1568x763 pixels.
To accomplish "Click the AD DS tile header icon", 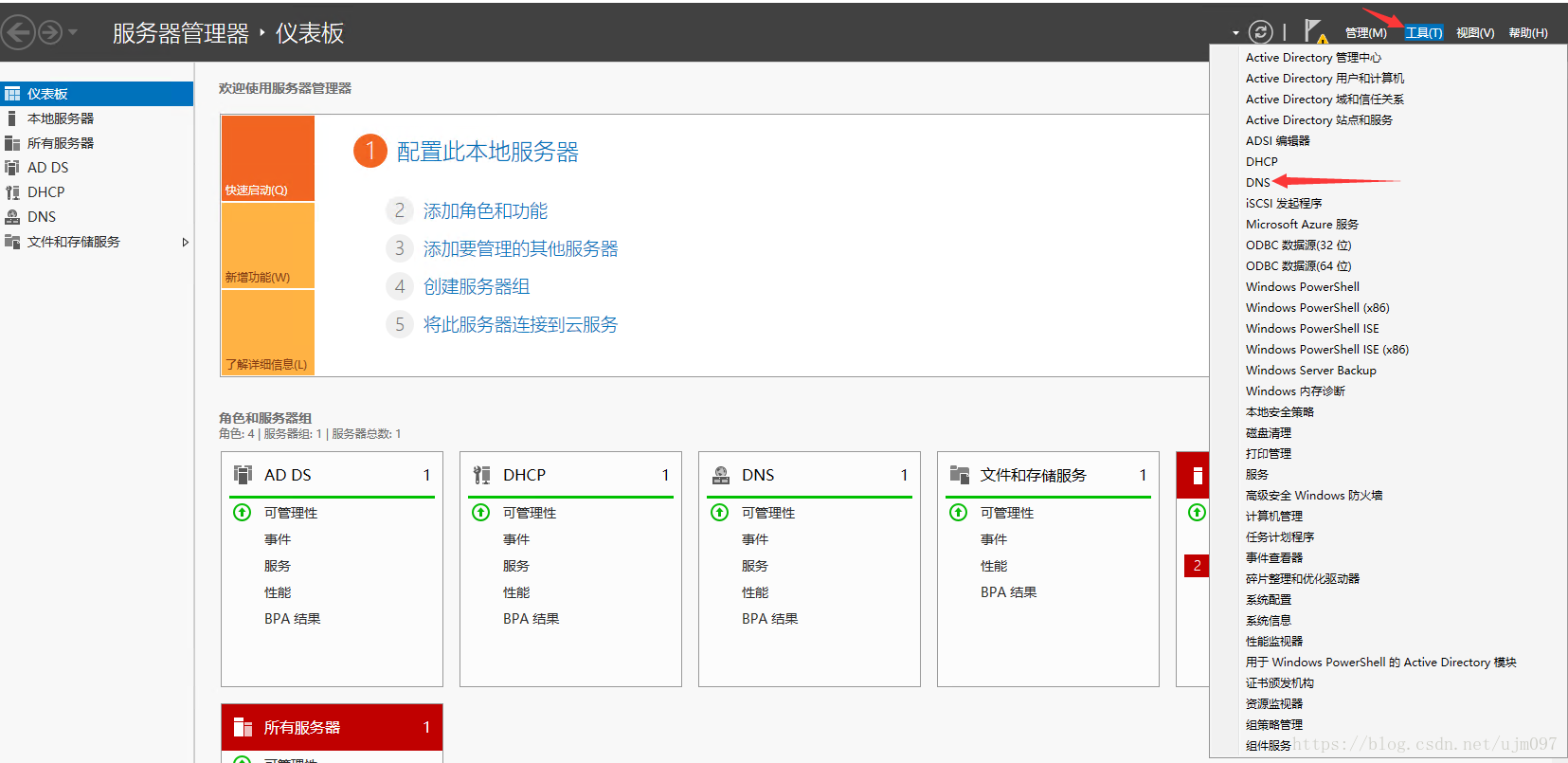I will (243, 475).
